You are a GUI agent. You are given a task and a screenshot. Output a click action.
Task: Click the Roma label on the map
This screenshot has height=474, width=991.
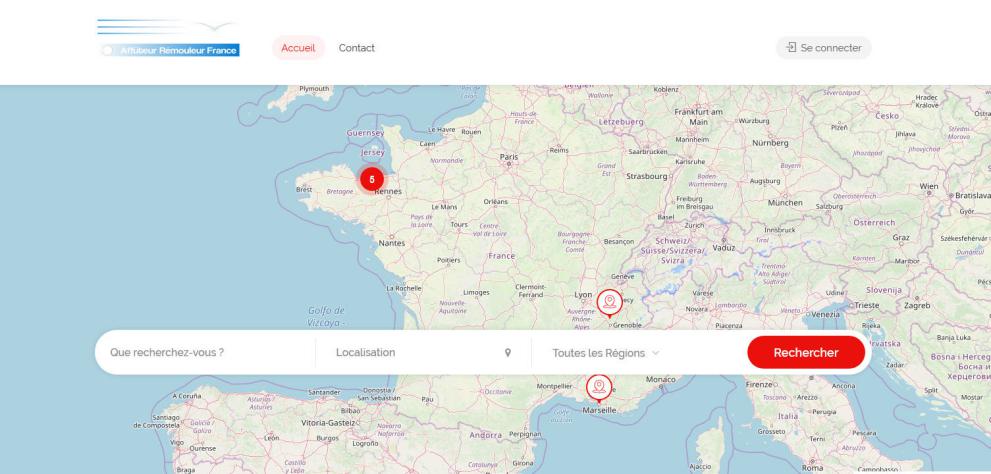pos(811,465)
